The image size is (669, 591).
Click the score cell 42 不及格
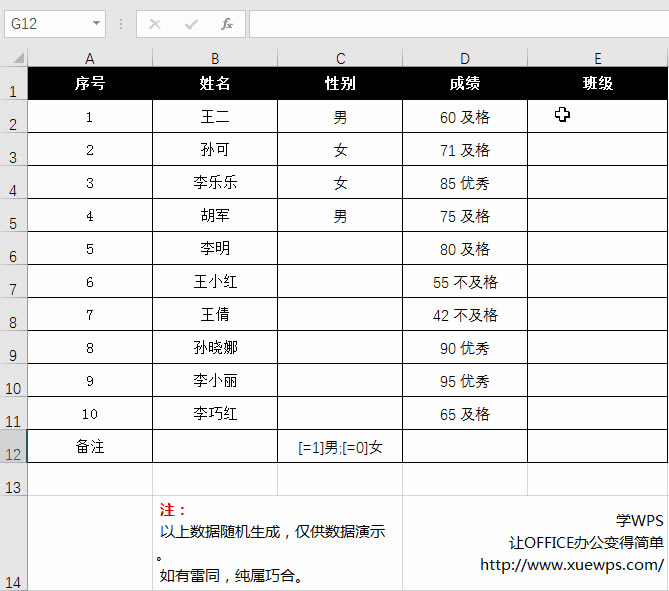(x=465, y=314)
